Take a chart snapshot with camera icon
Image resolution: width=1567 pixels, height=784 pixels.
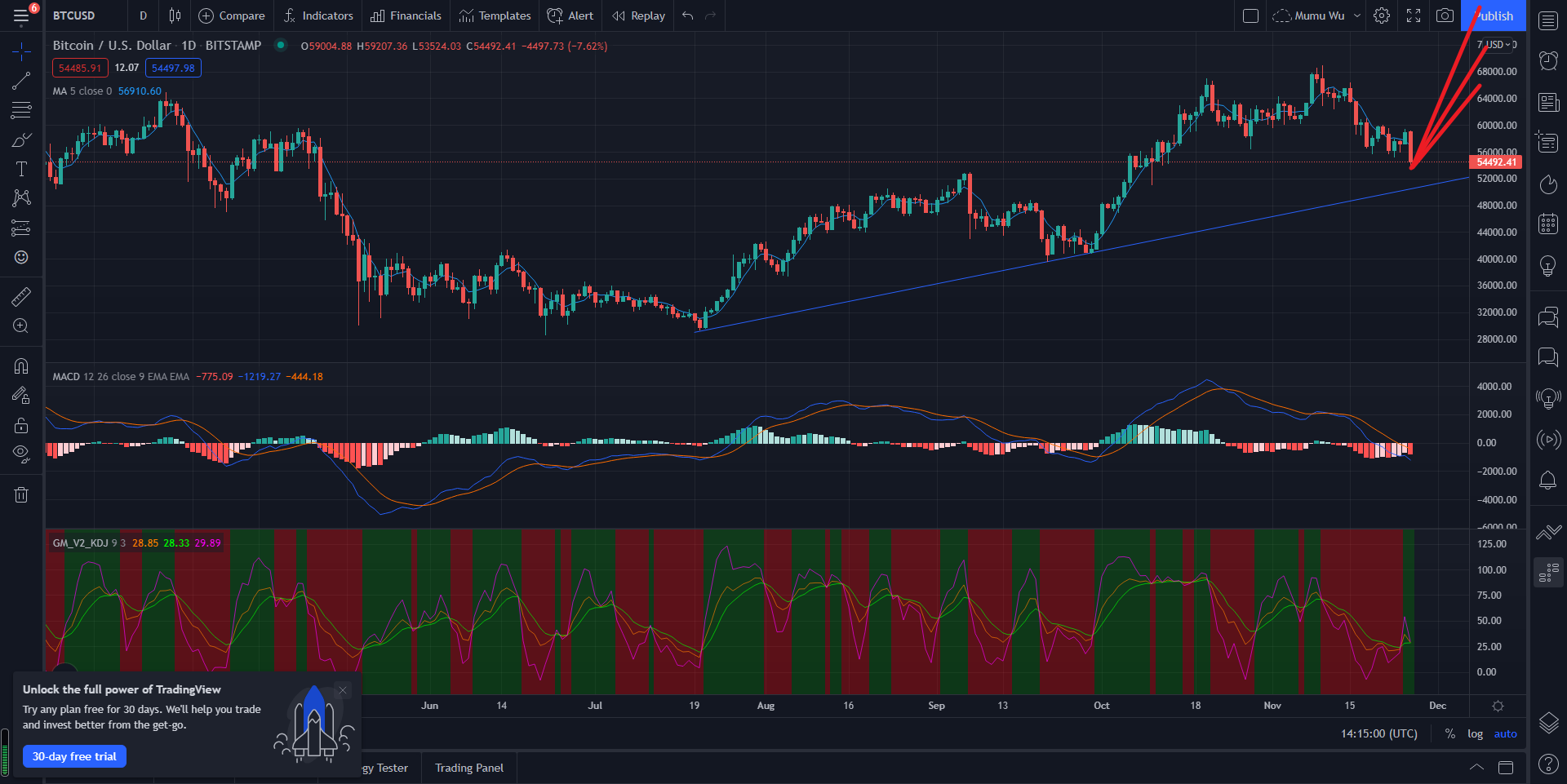pos(1445,16)
